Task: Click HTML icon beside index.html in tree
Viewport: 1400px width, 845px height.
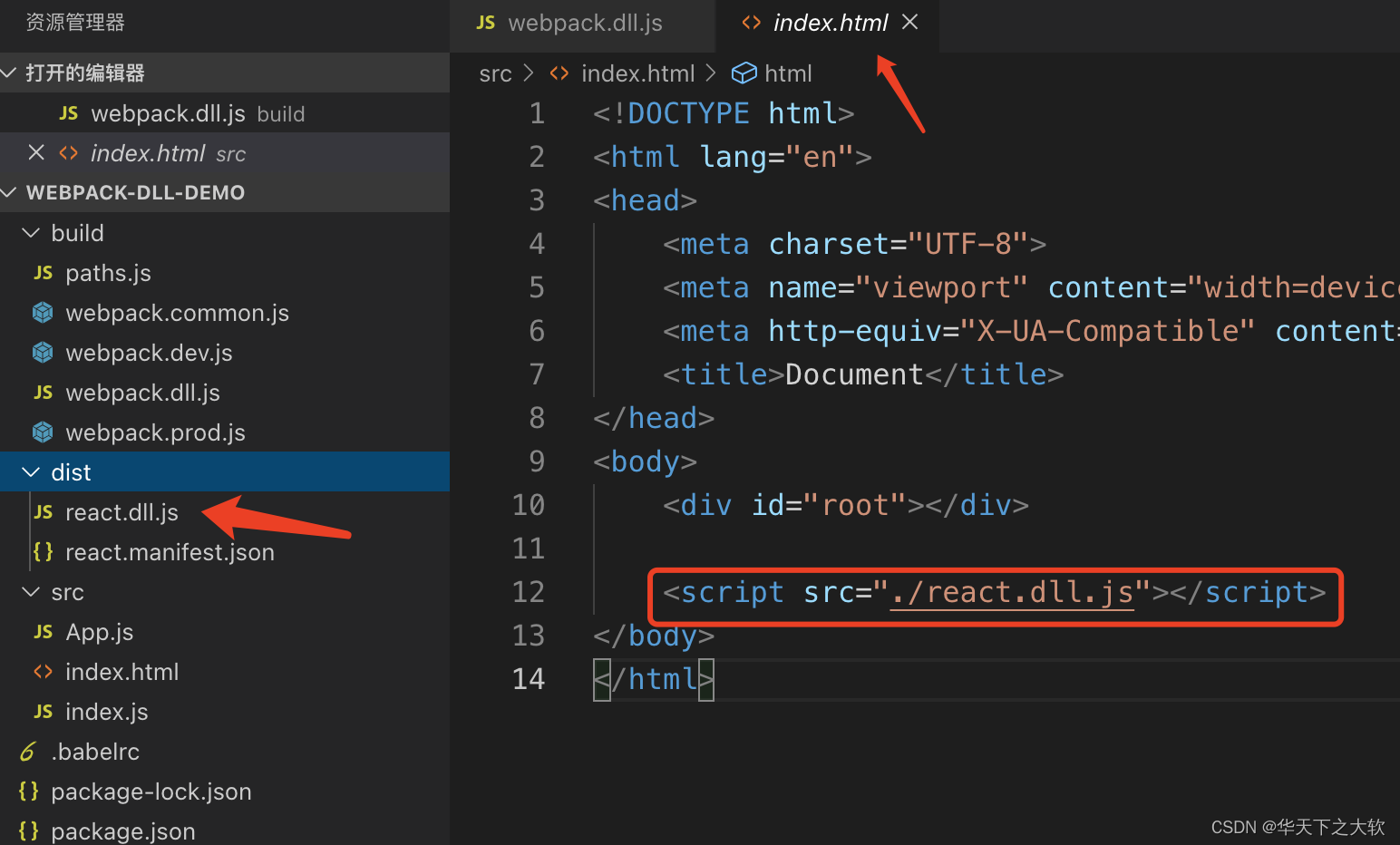Action: click(43, 672)
